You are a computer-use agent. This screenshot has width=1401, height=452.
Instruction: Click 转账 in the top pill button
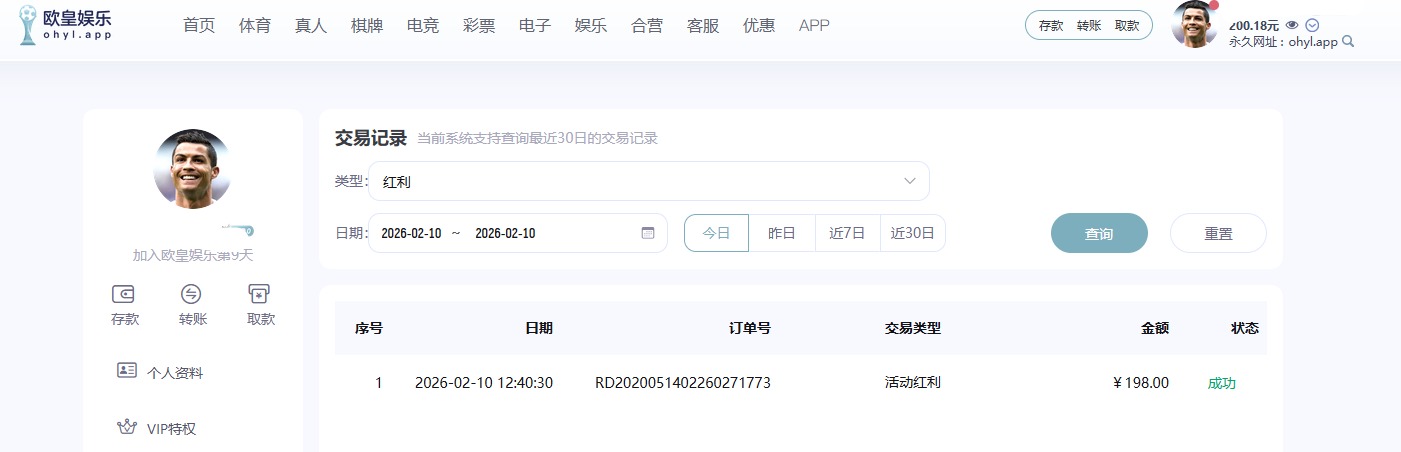tap(1089, 26)
